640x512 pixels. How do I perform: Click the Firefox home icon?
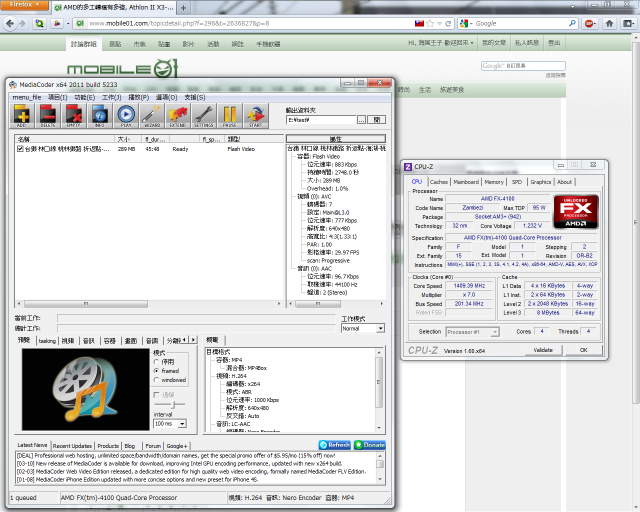[x=609, y=23]
